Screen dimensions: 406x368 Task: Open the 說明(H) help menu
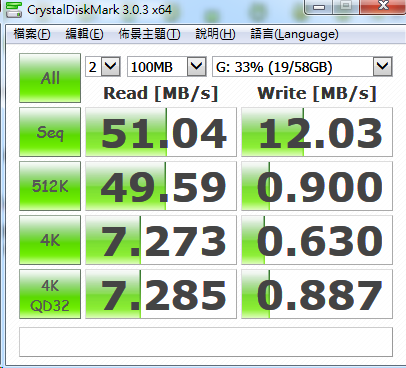coord(215,34)
